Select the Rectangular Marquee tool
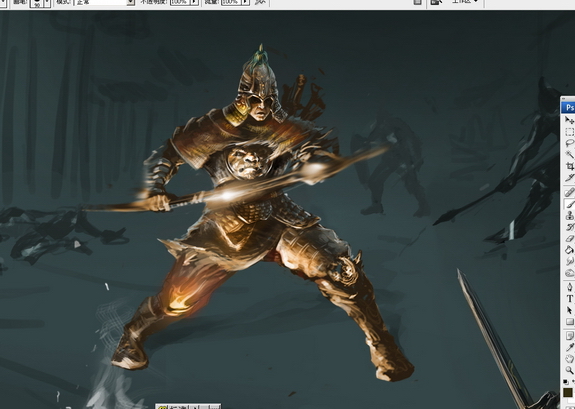575x409 pixels. click(x=569, y=131)
